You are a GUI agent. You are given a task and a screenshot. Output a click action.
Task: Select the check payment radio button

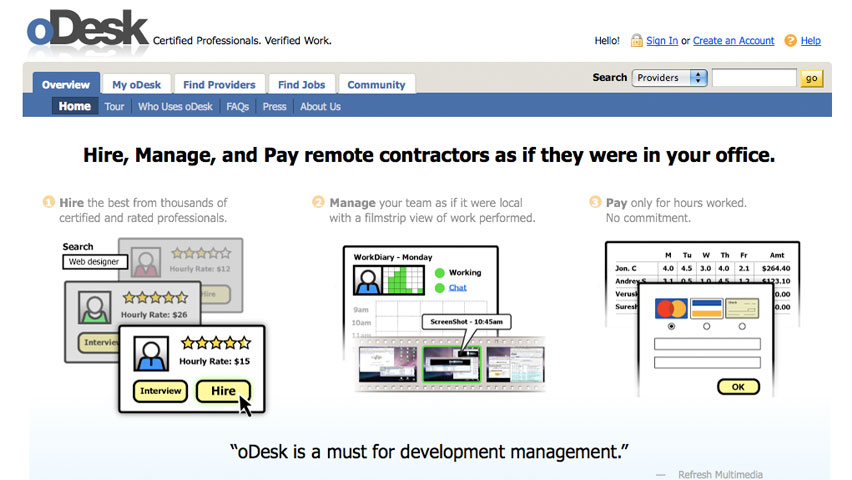[742, 326]
